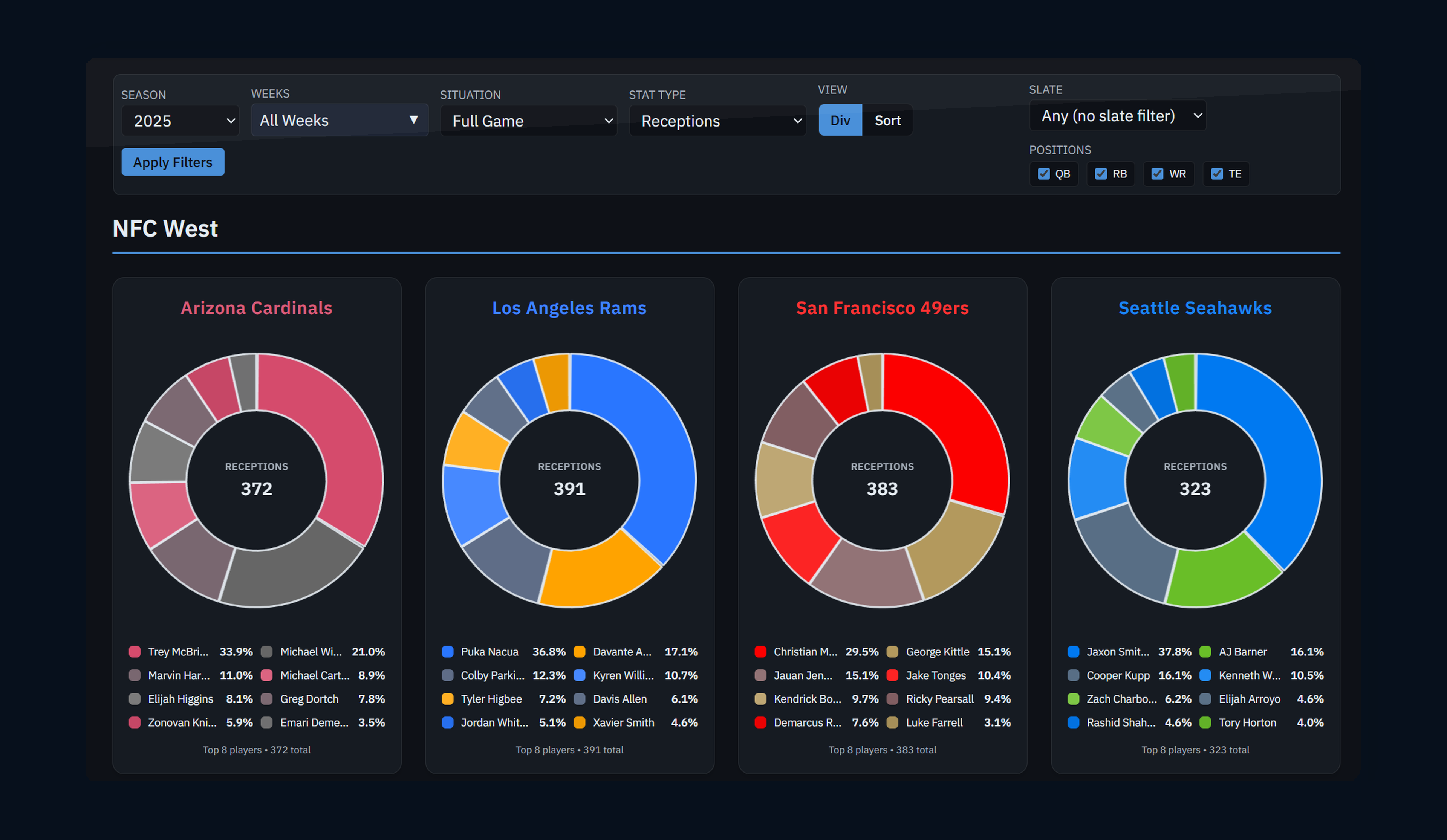Click the Apply Filters button
Image resolution: width=1447 pixels, height=840 pixels.
173,162
